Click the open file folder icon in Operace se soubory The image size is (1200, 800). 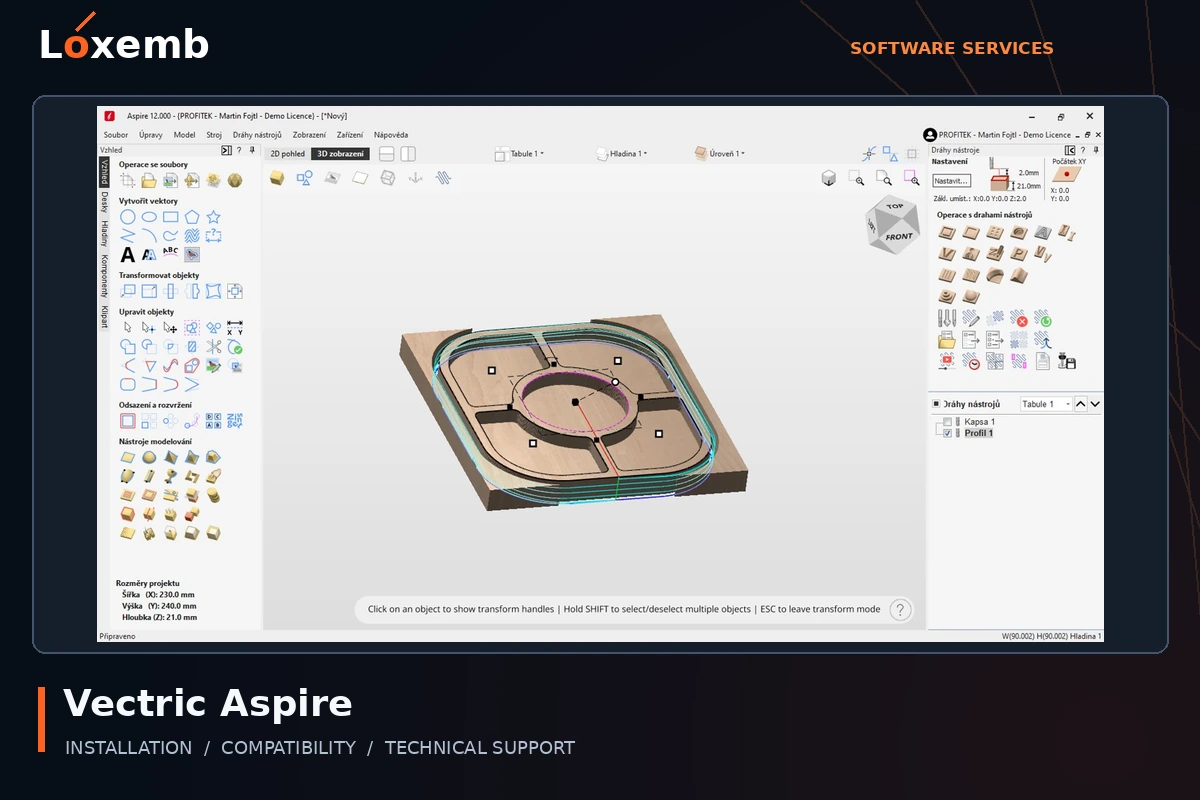149,180
